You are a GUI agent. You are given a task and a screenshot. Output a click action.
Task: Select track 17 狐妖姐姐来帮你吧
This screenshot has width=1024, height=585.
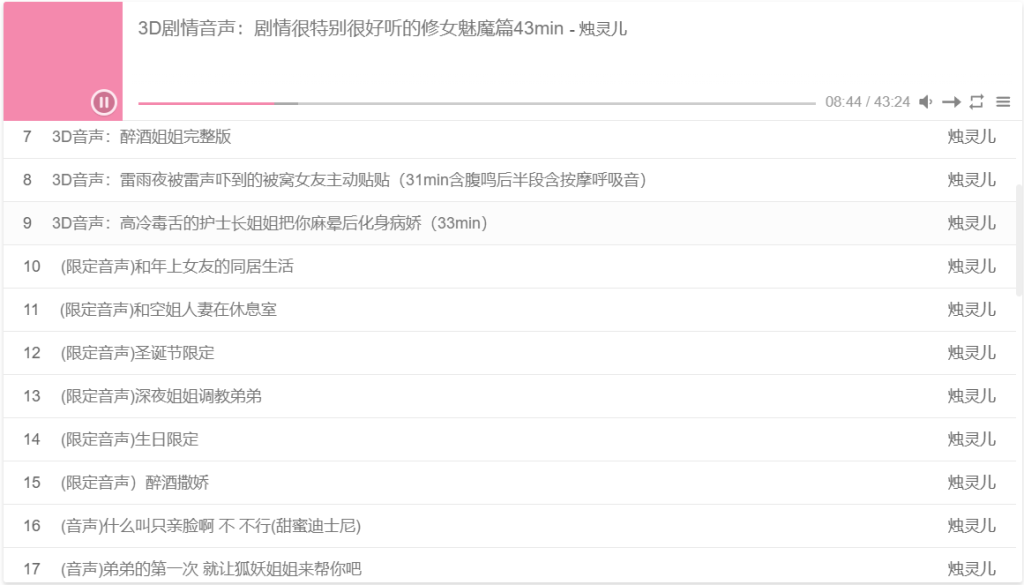tap(509, 567)
